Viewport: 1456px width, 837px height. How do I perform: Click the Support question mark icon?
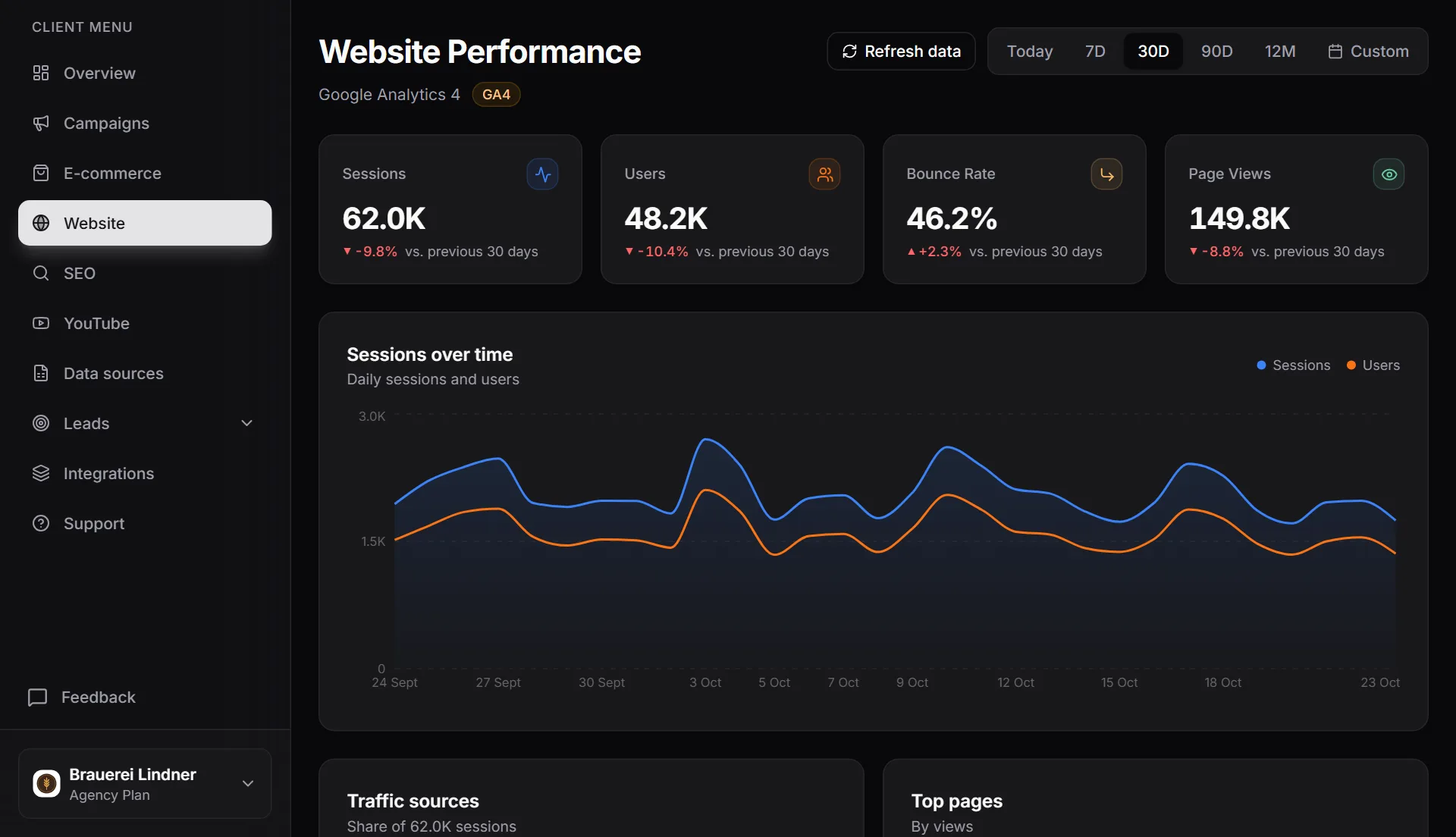pos(41,523)
